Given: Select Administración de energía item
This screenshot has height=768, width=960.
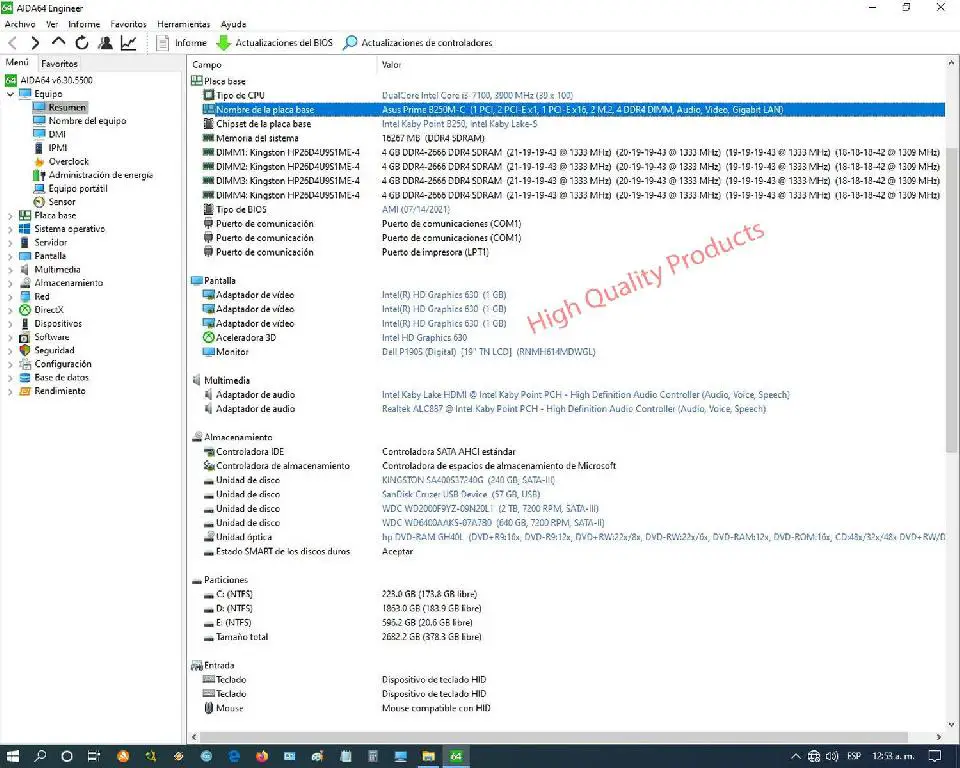Looking at the screenshot, I should pyautogui.click(x=100, y=175).
